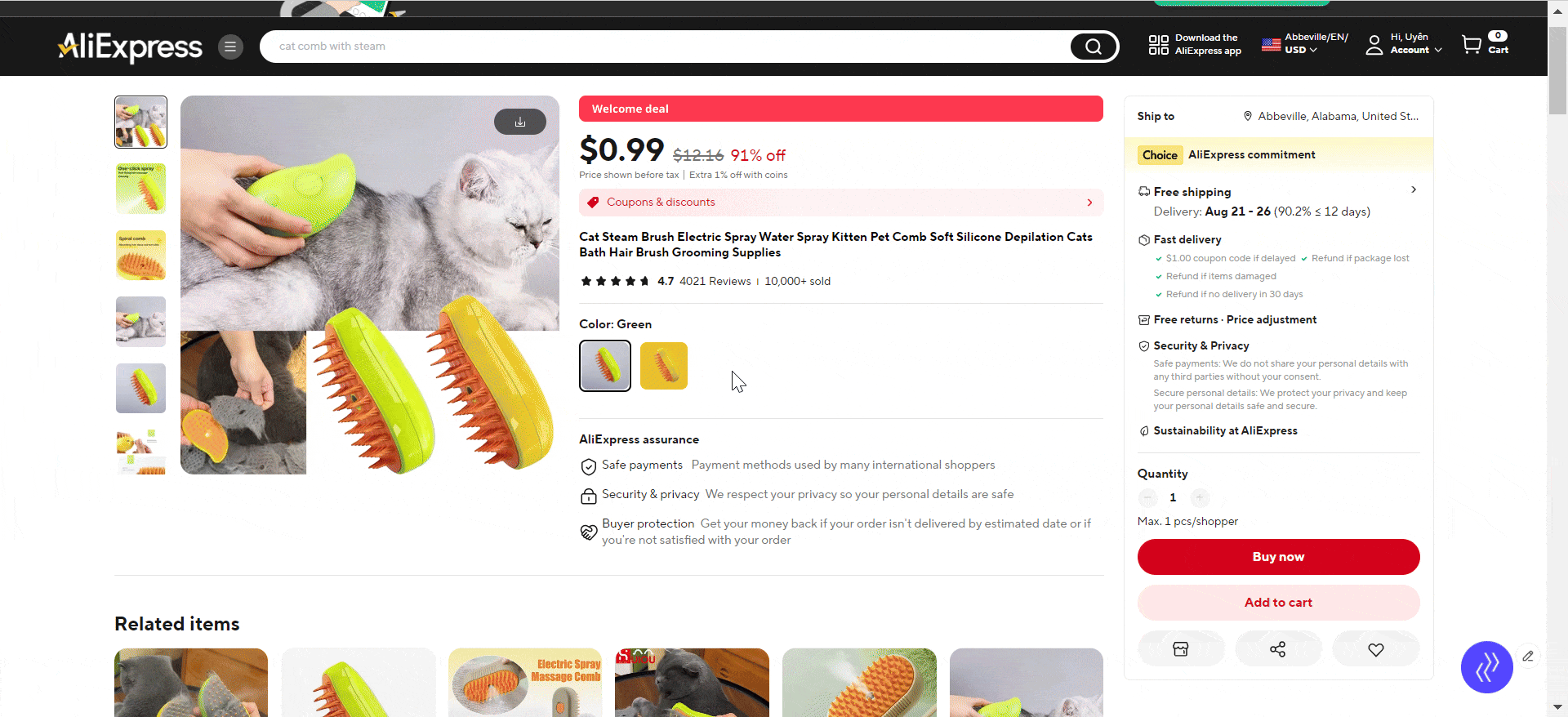
Task: Add item to wishlist heart icon
Action: (x=1376, y=649)
